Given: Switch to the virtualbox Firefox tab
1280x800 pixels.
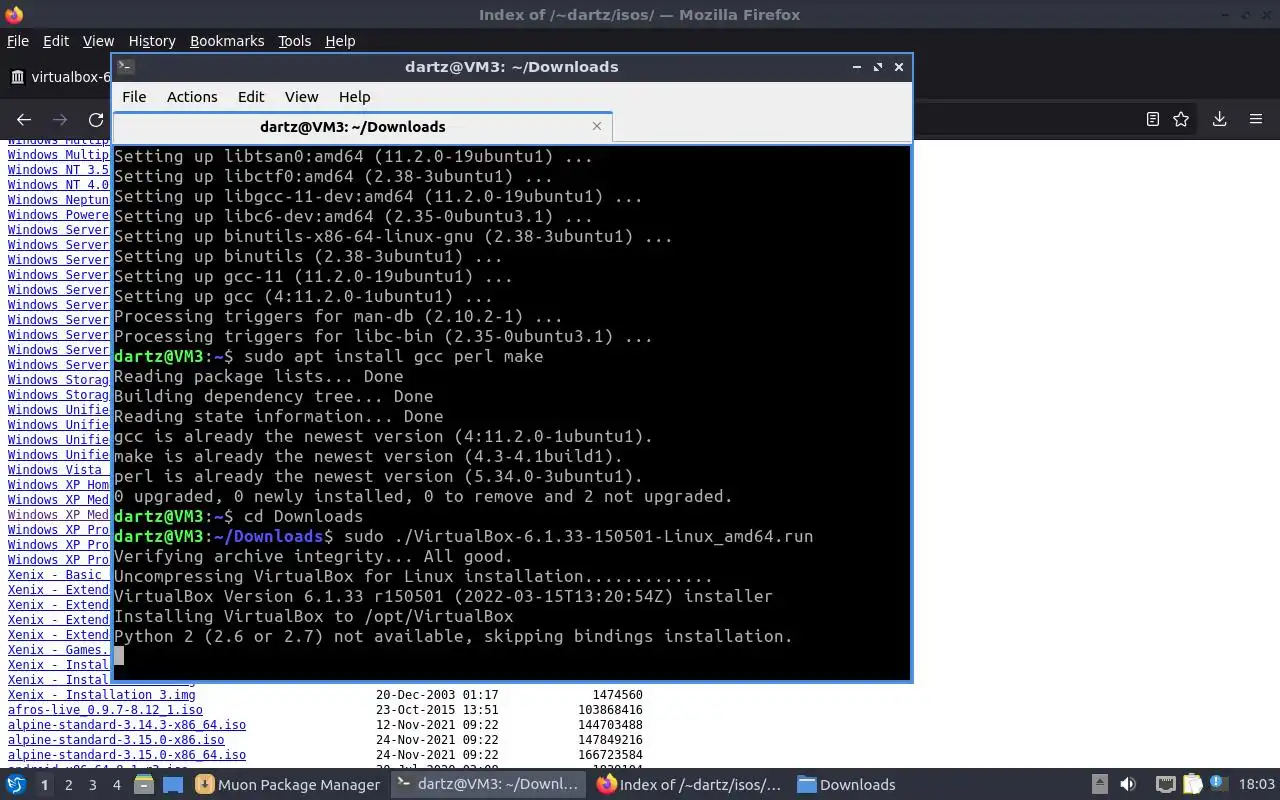Looking at the screenshot, I should 60,77.
